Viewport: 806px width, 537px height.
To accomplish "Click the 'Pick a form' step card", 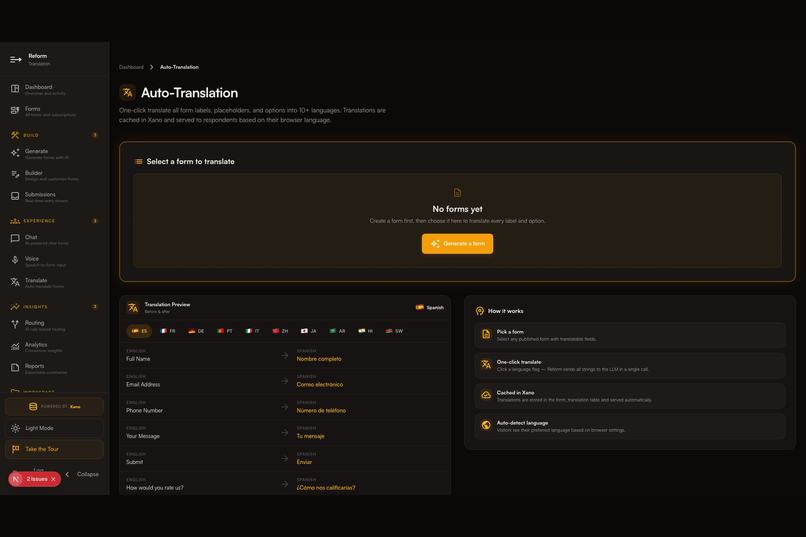I will tap(630, 335).
